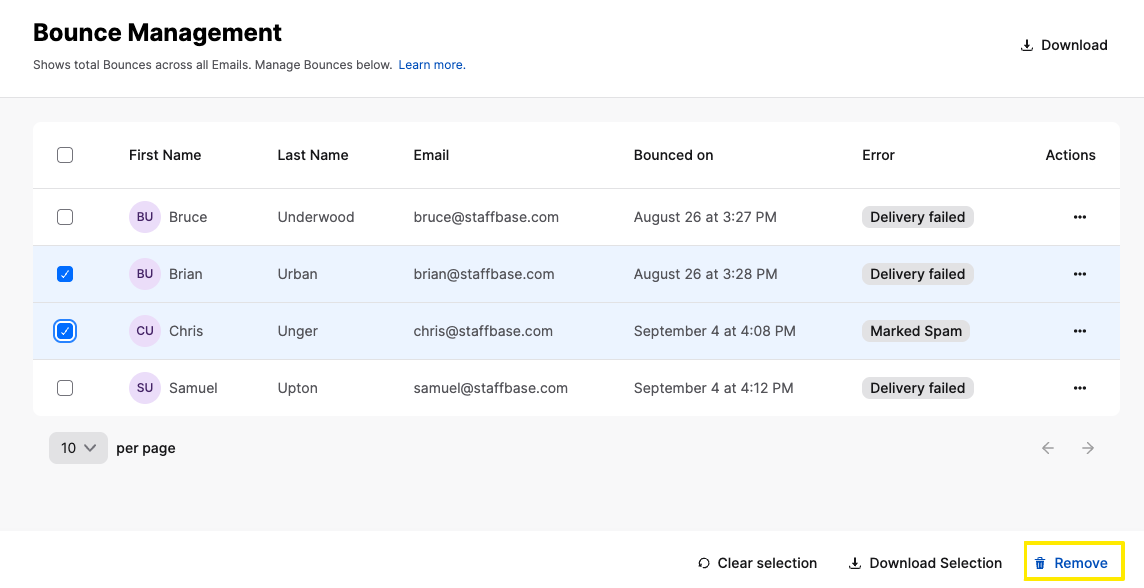Open three-dot actions menu for Brian Urban
This screenshot has width=1144, height=588.
coord(1079,274)
